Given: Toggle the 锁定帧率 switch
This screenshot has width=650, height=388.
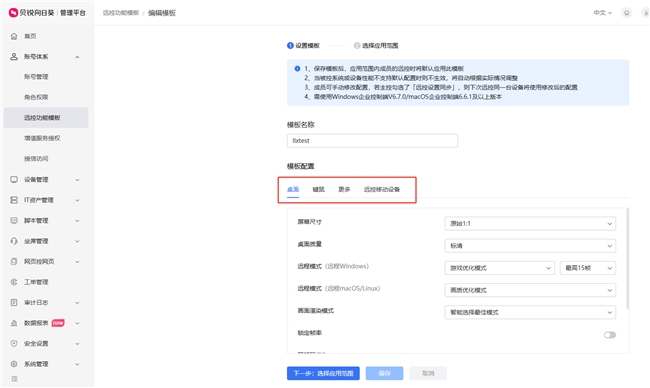Looking at the screenshot, I should click(609, 335).
